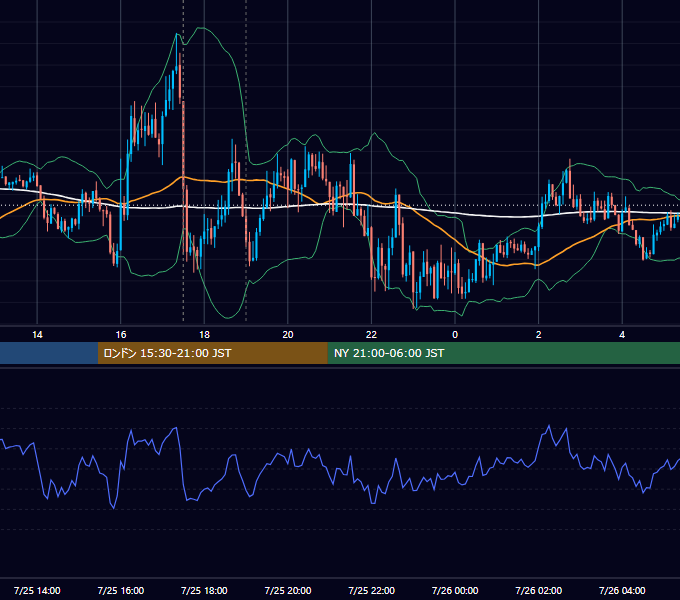Screen dimensions: 680x600
Task: Click the 7/25 16:00 time label
Action: click(x=121, y=590)
